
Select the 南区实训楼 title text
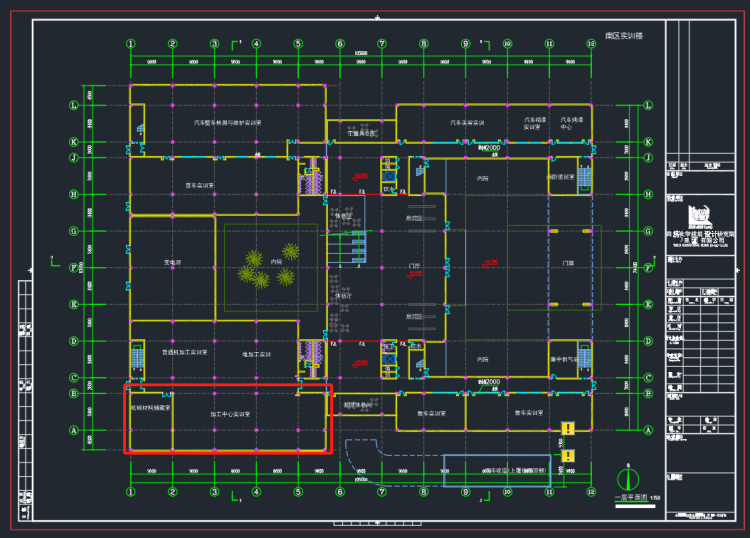coord(624,35)
